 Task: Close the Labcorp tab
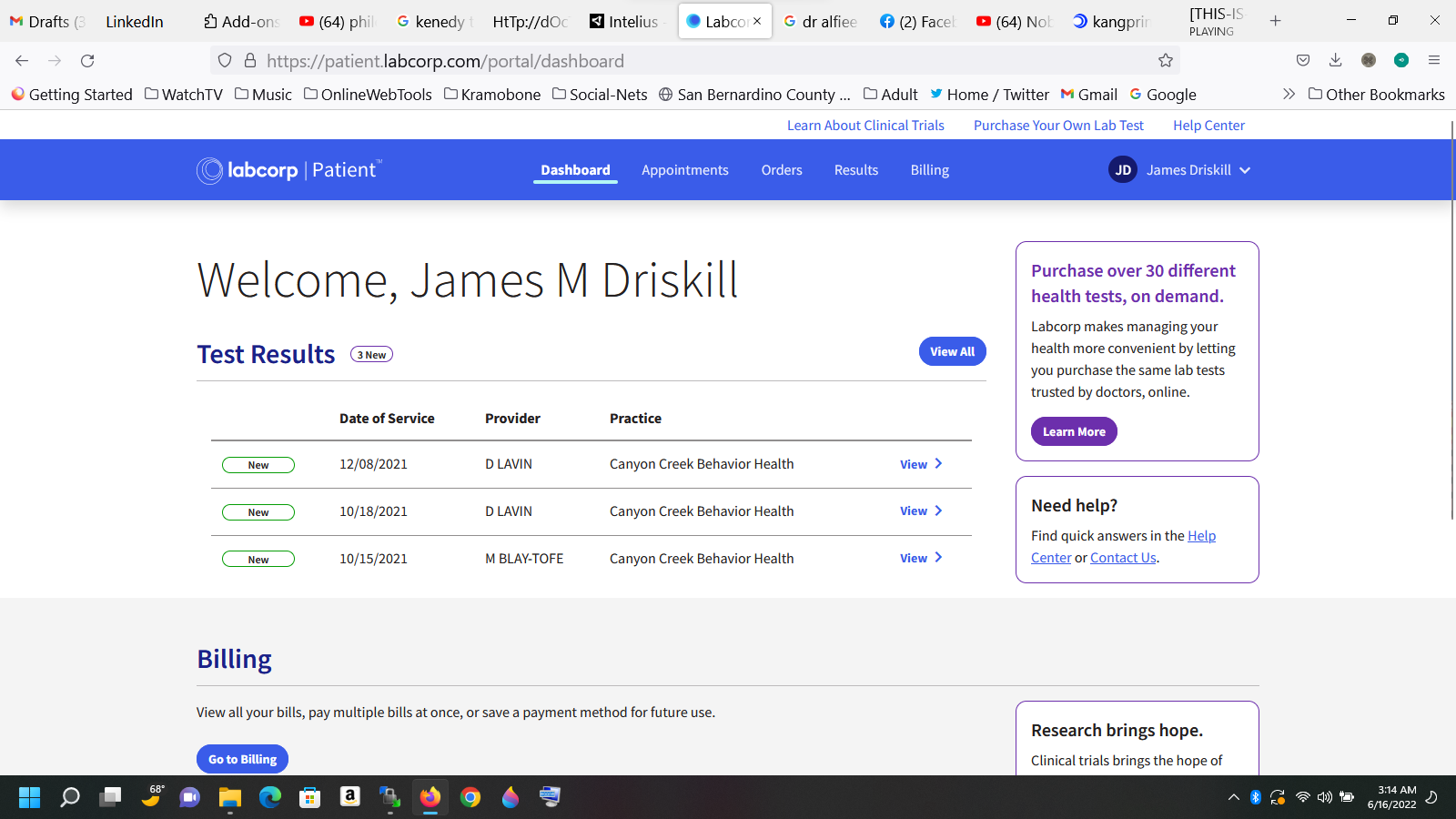coord(757,21)
